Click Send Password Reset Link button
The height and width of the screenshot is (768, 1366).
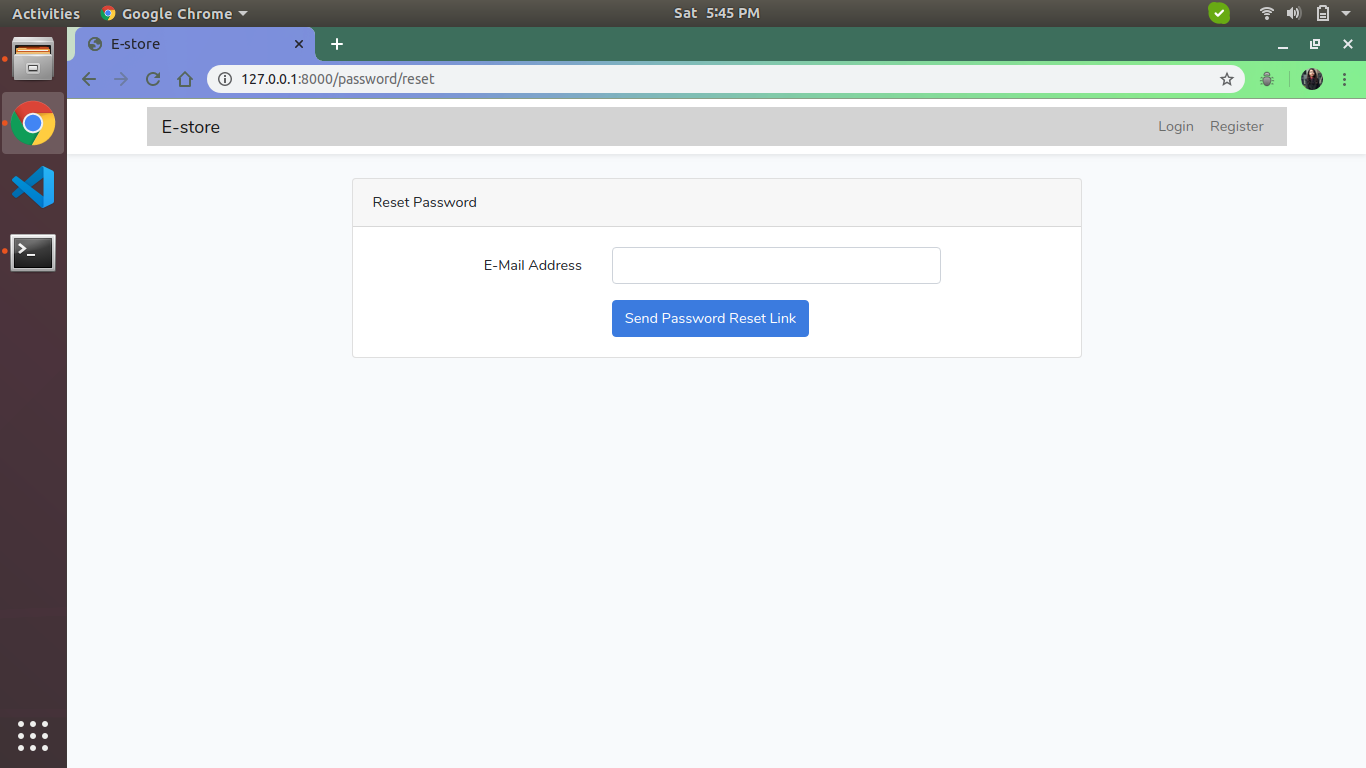710,318
